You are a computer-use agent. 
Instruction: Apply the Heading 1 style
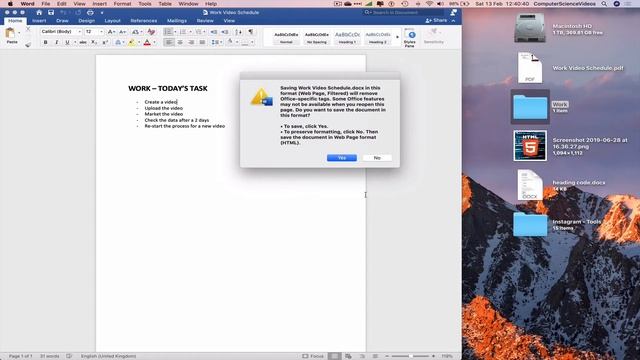[347, 38]
